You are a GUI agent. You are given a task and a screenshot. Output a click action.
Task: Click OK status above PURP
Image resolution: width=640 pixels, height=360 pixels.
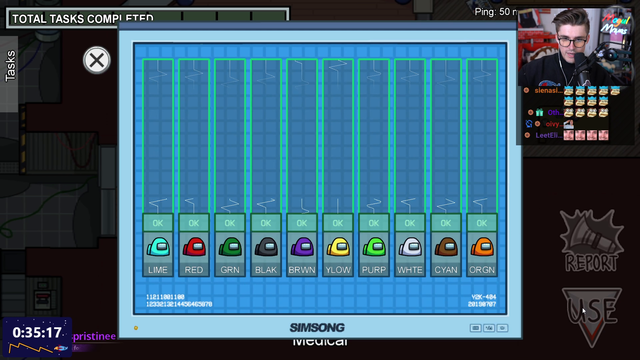[x=374, y=223]
